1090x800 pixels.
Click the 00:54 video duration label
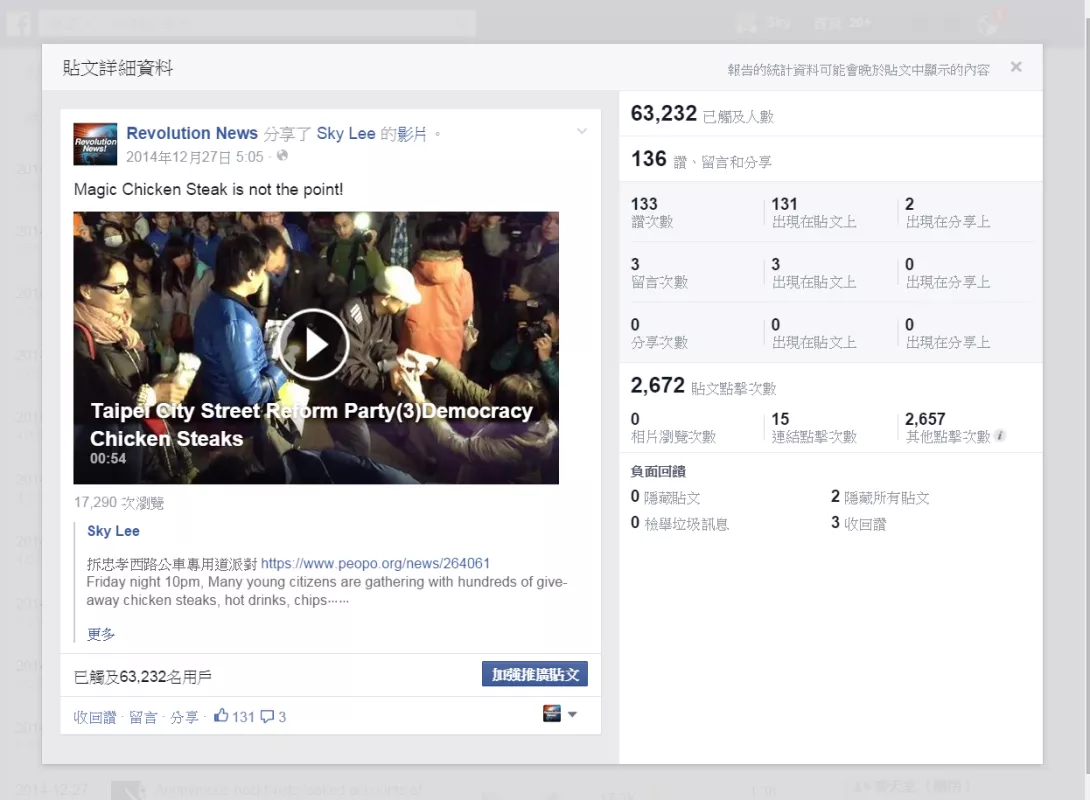(108, 459)
